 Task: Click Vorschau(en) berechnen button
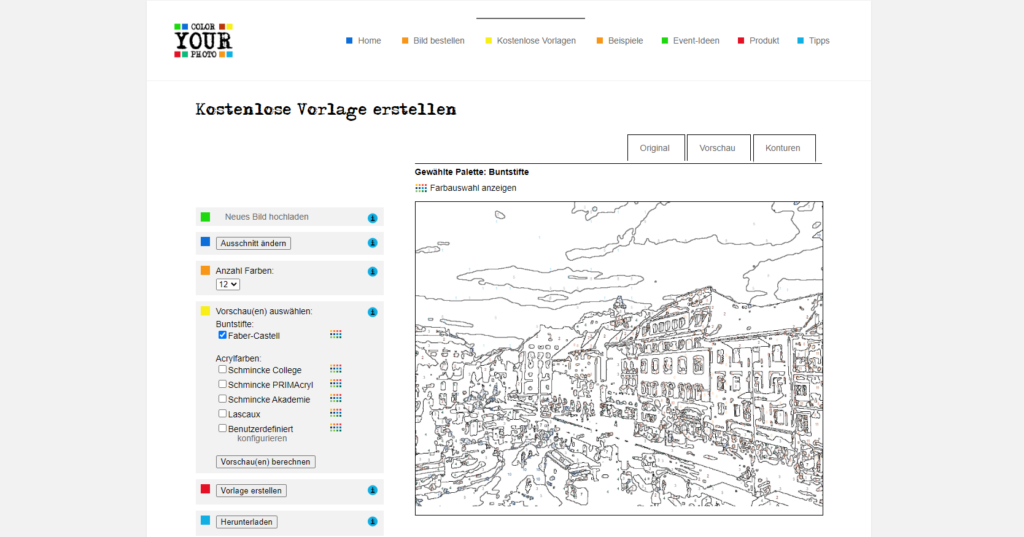point(265,462)
